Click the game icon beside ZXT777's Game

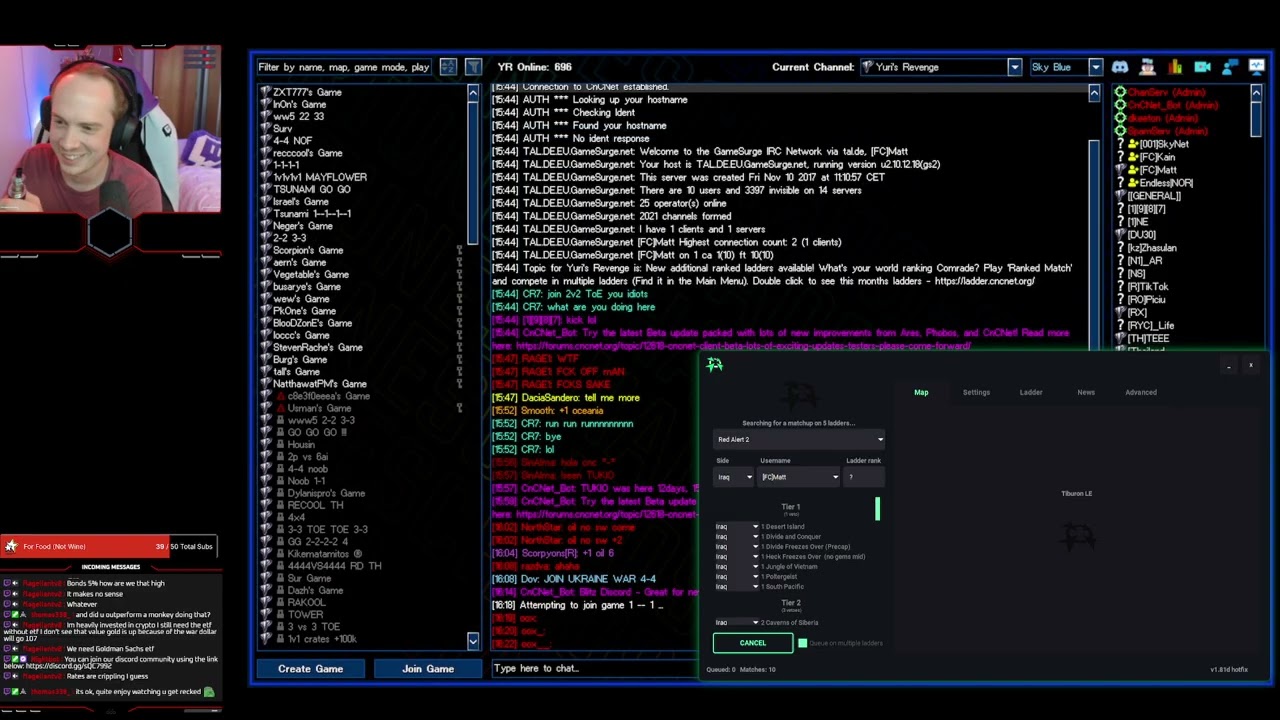pyautogui.click(x=265, y=92)
